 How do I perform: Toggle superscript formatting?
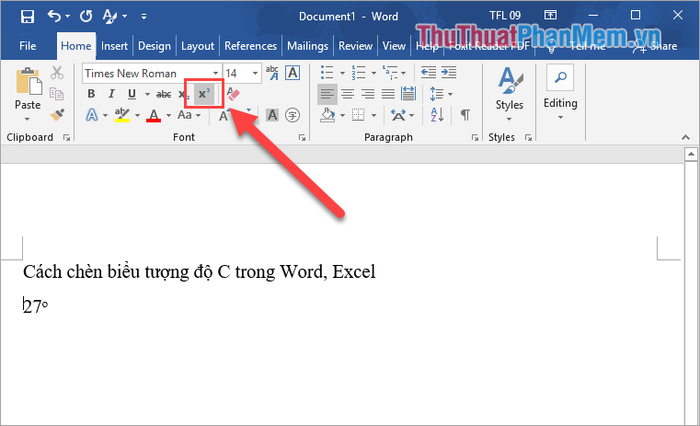coord(203,94)
